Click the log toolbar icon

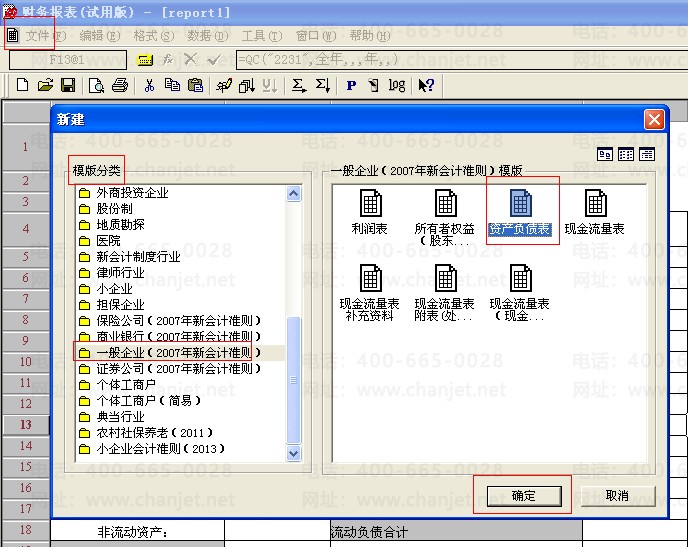[x=397, y=85]
